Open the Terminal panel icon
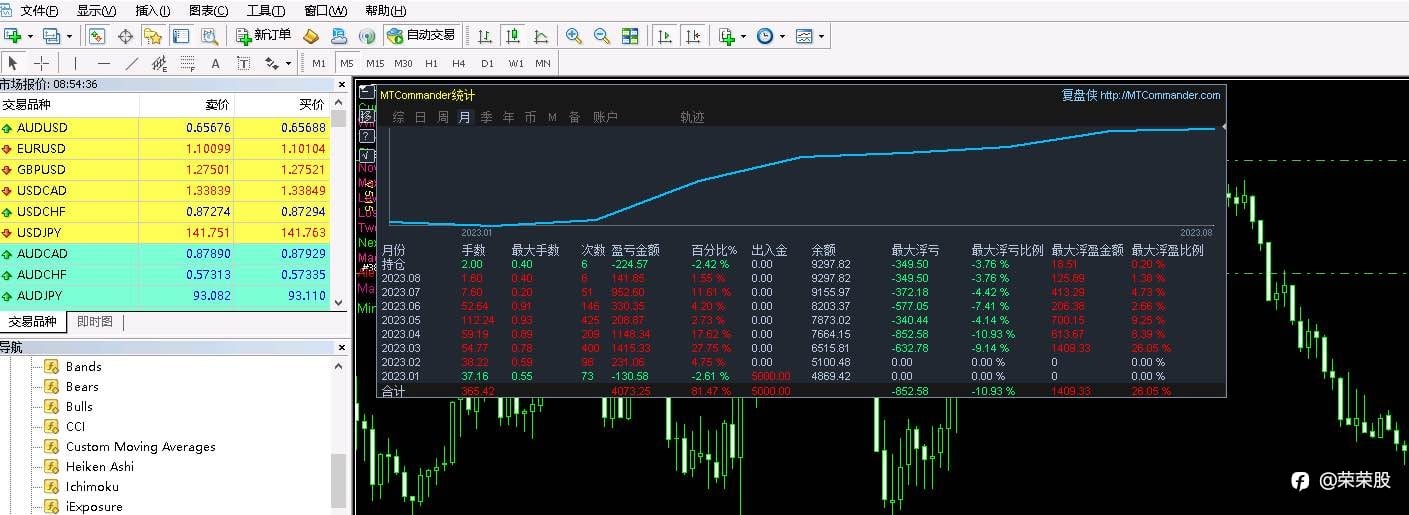The height and width of the screenshot is (515, 1409). [x=181, y=36]
